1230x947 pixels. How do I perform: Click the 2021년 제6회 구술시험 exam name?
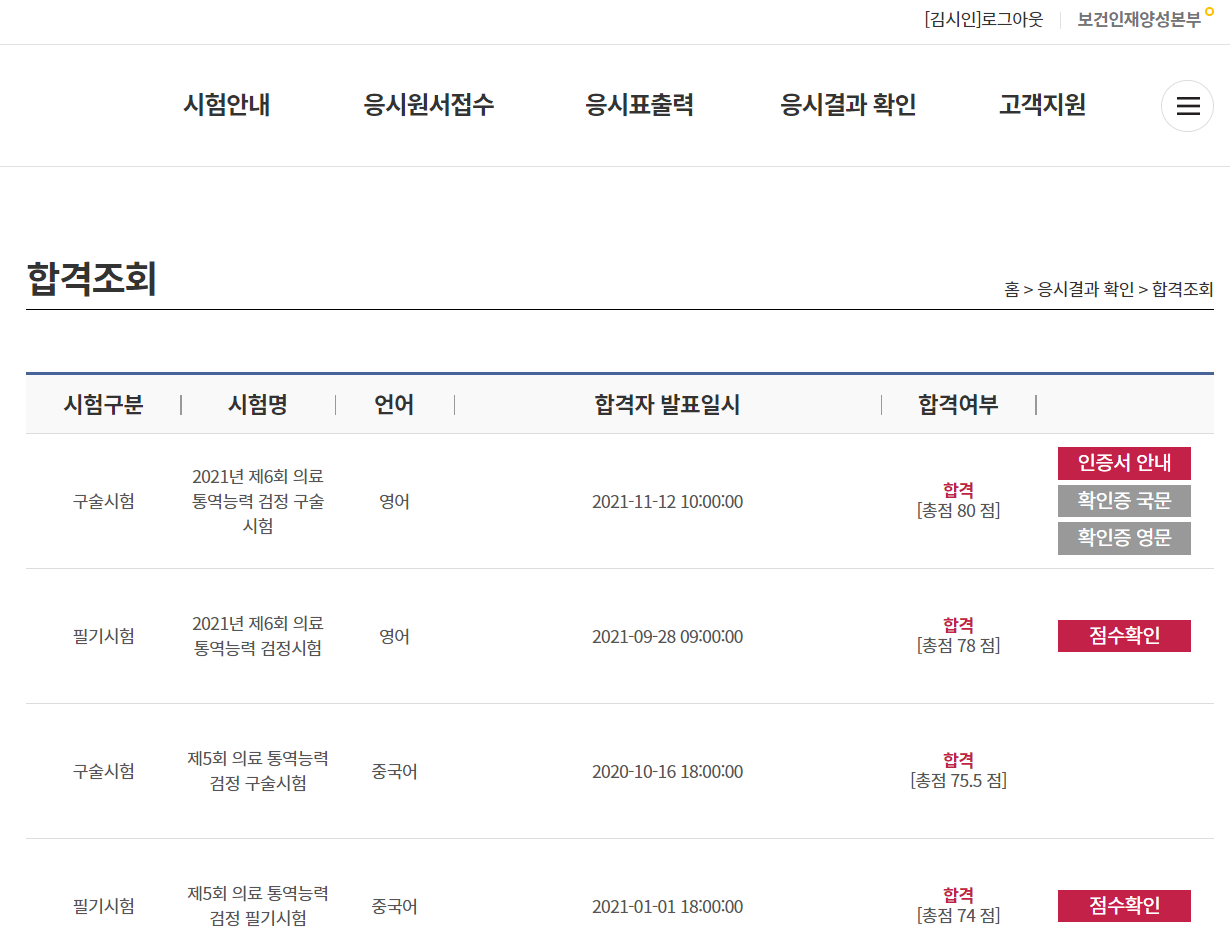pos(258,501)
